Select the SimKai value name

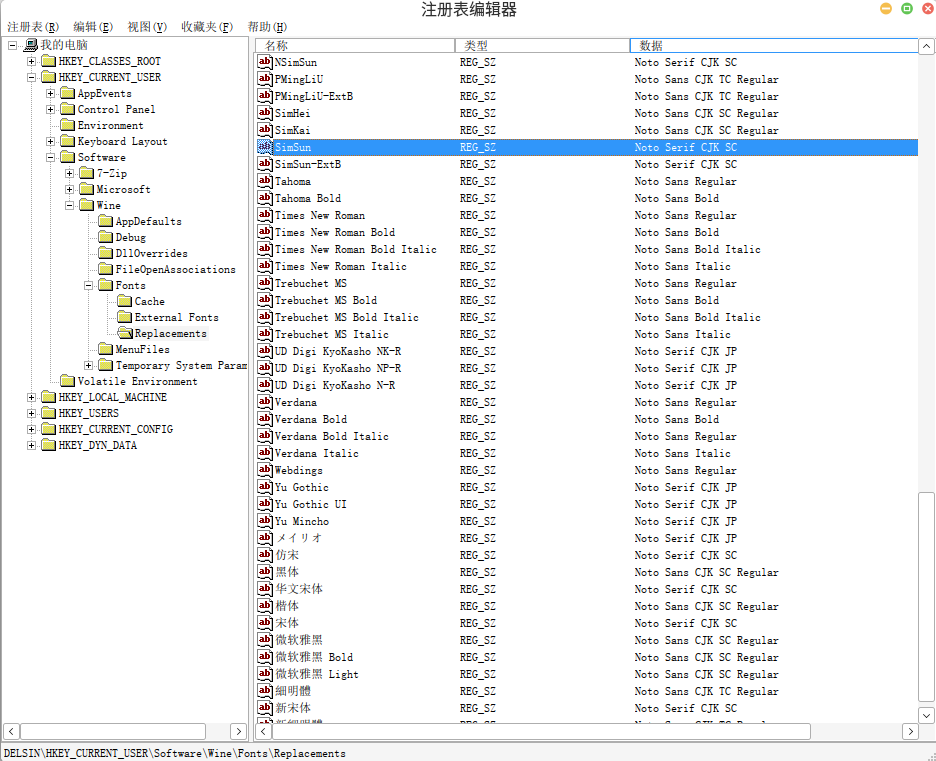point(292,130)
